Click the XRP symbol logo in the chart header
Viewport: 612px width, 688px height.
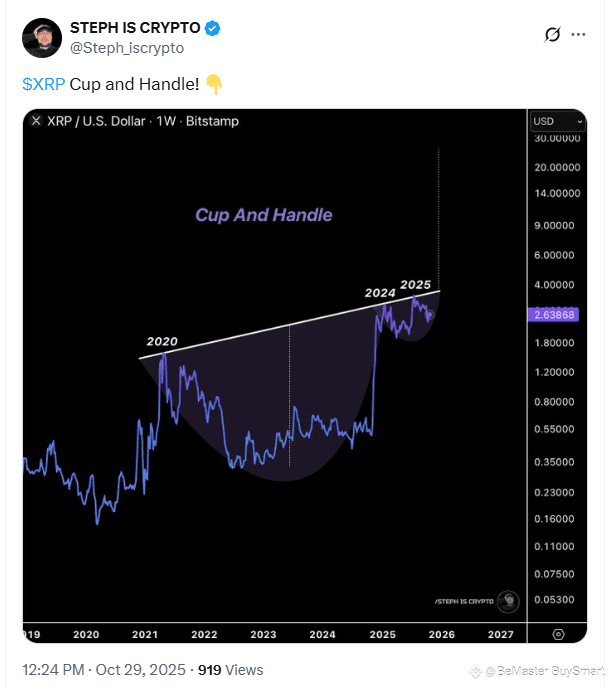pos(37,121)
